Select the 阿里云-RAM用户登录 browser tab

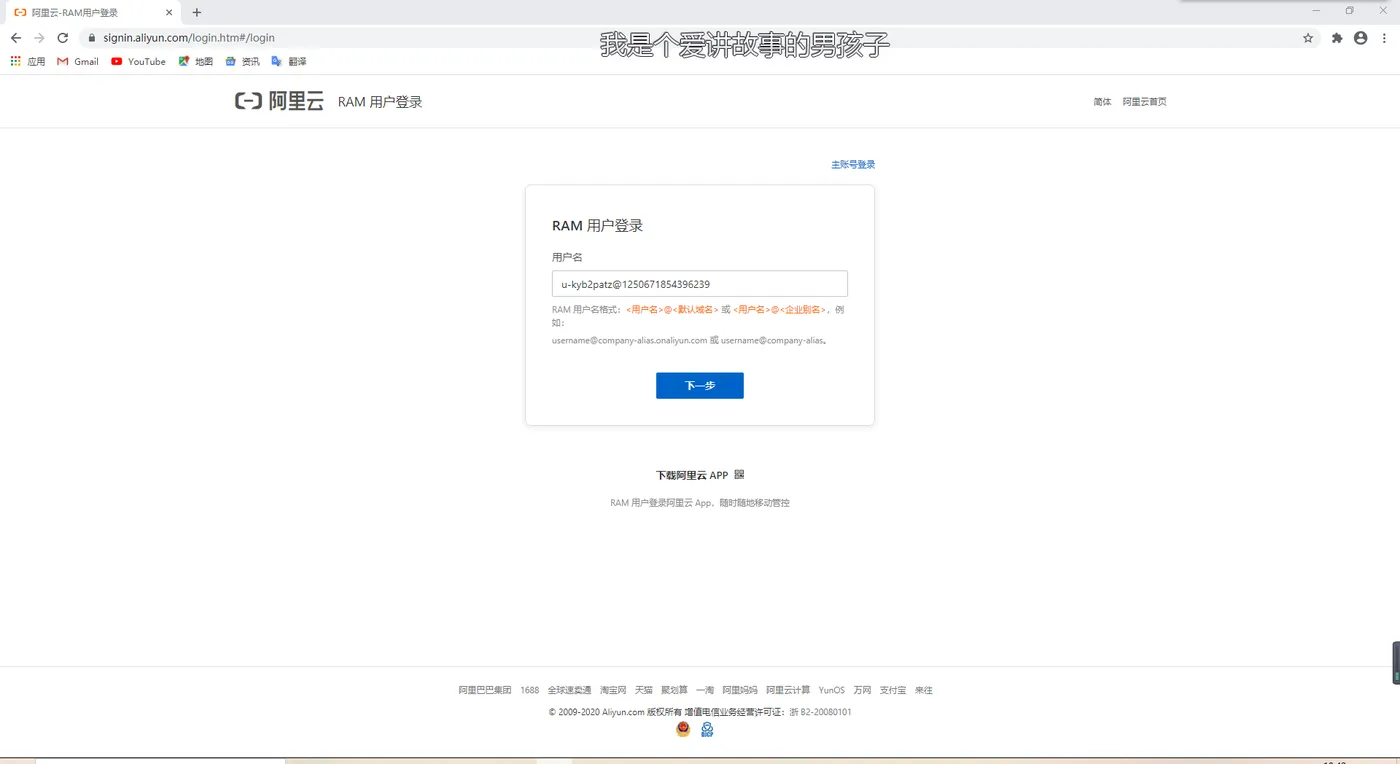[94, 13]
